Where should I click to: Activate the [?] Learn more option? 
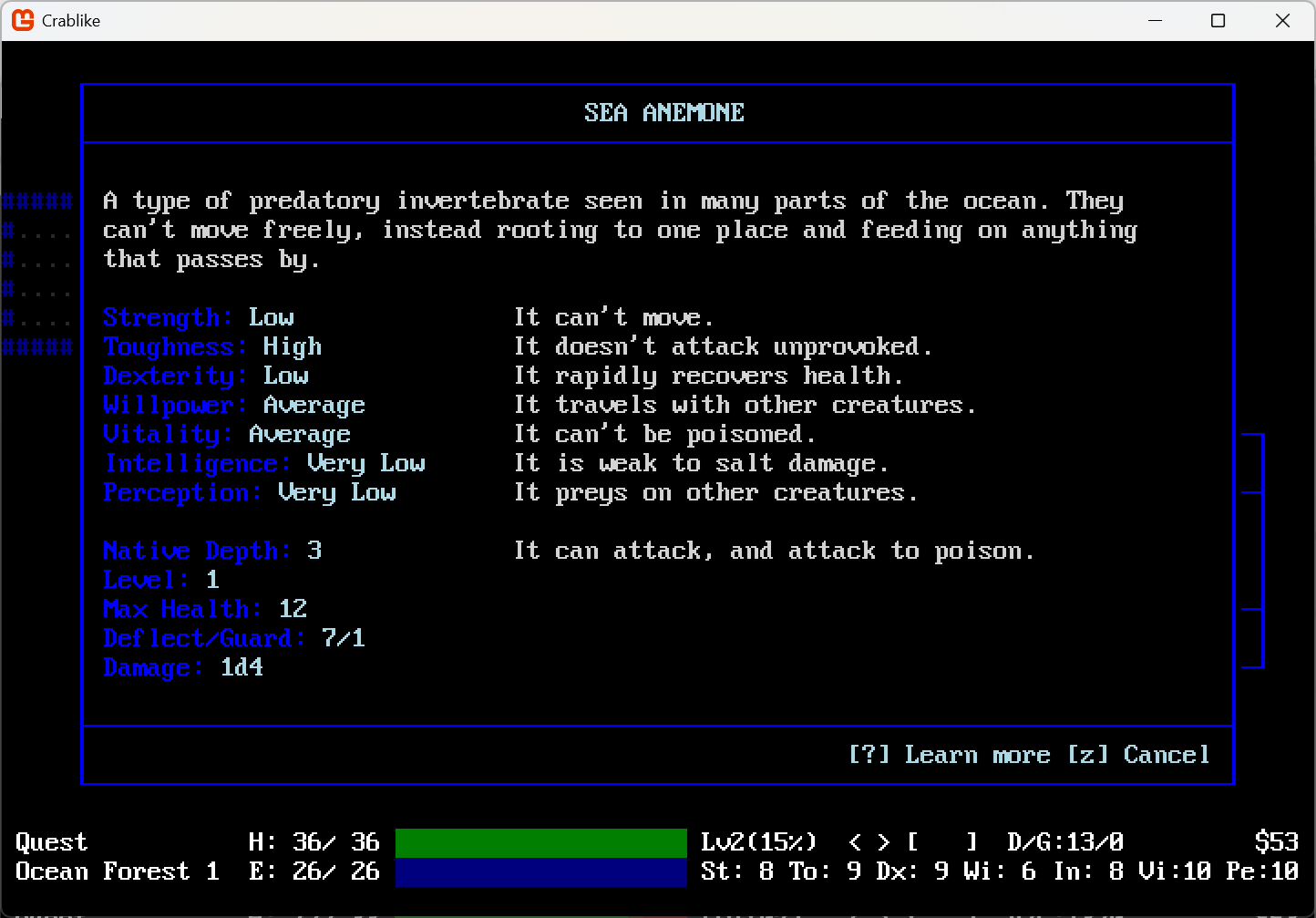(x=949, y=755)
